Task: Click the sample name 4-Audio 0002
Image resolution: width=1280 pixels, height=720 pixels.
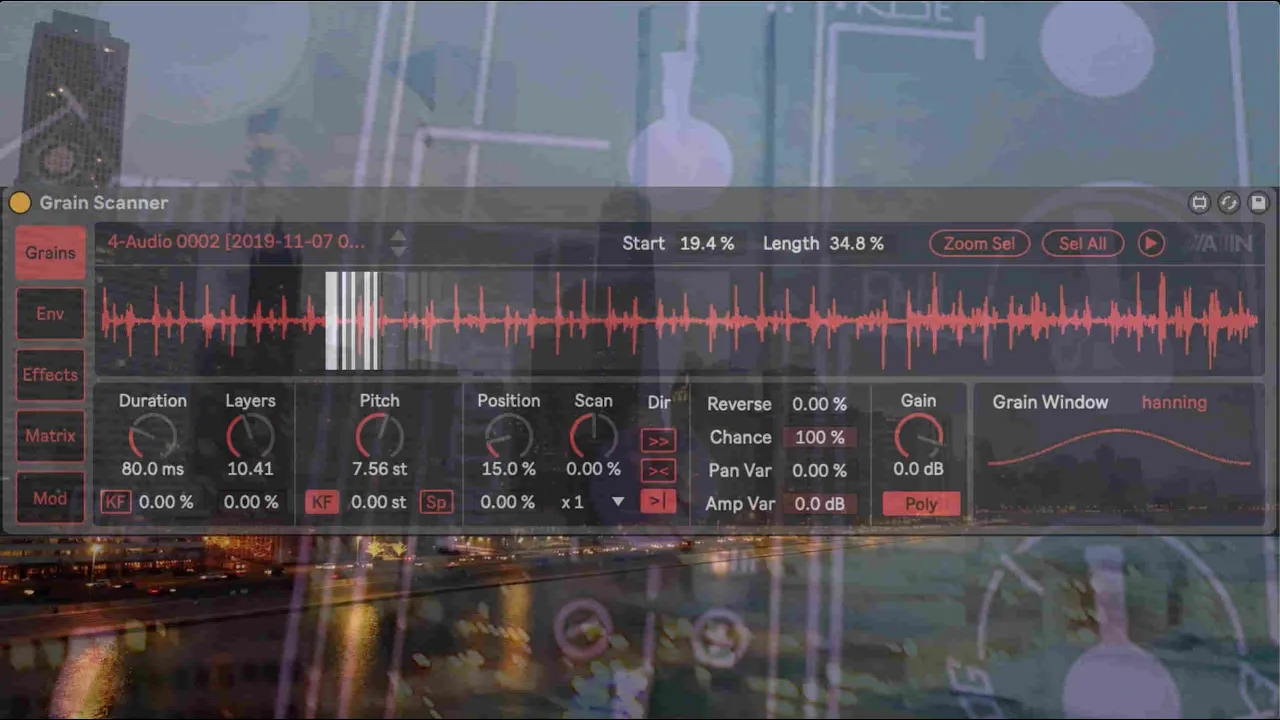Action: (x=236, y=241)
